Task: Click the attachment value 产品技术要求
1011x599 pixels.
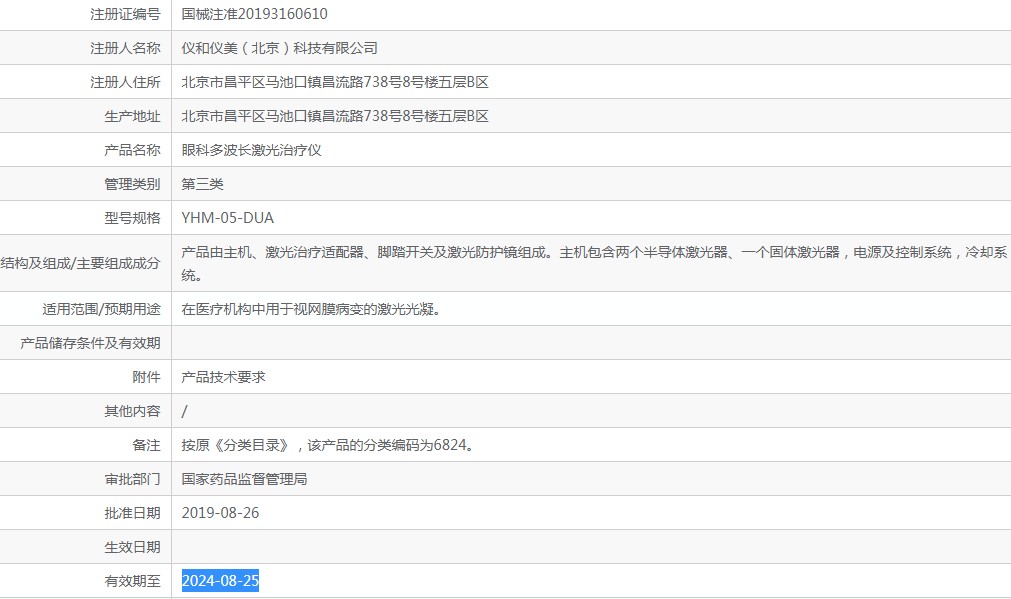Action: 223,377
